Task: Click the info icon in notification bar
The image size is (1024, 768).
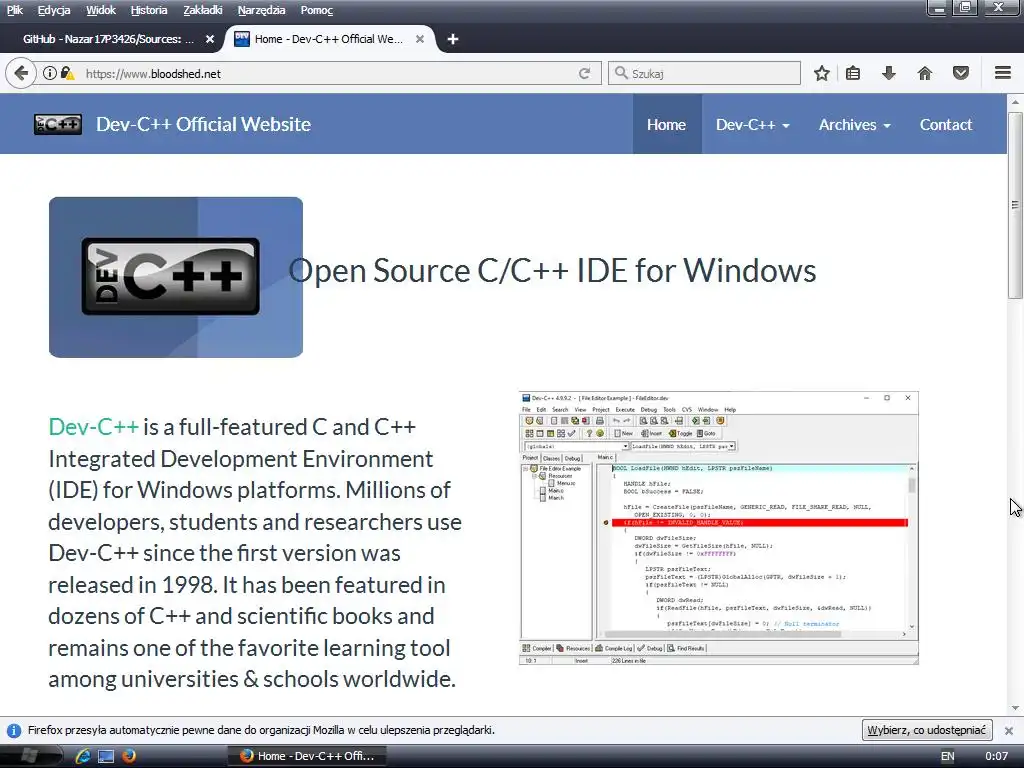Action: click(x=14, y=730)
